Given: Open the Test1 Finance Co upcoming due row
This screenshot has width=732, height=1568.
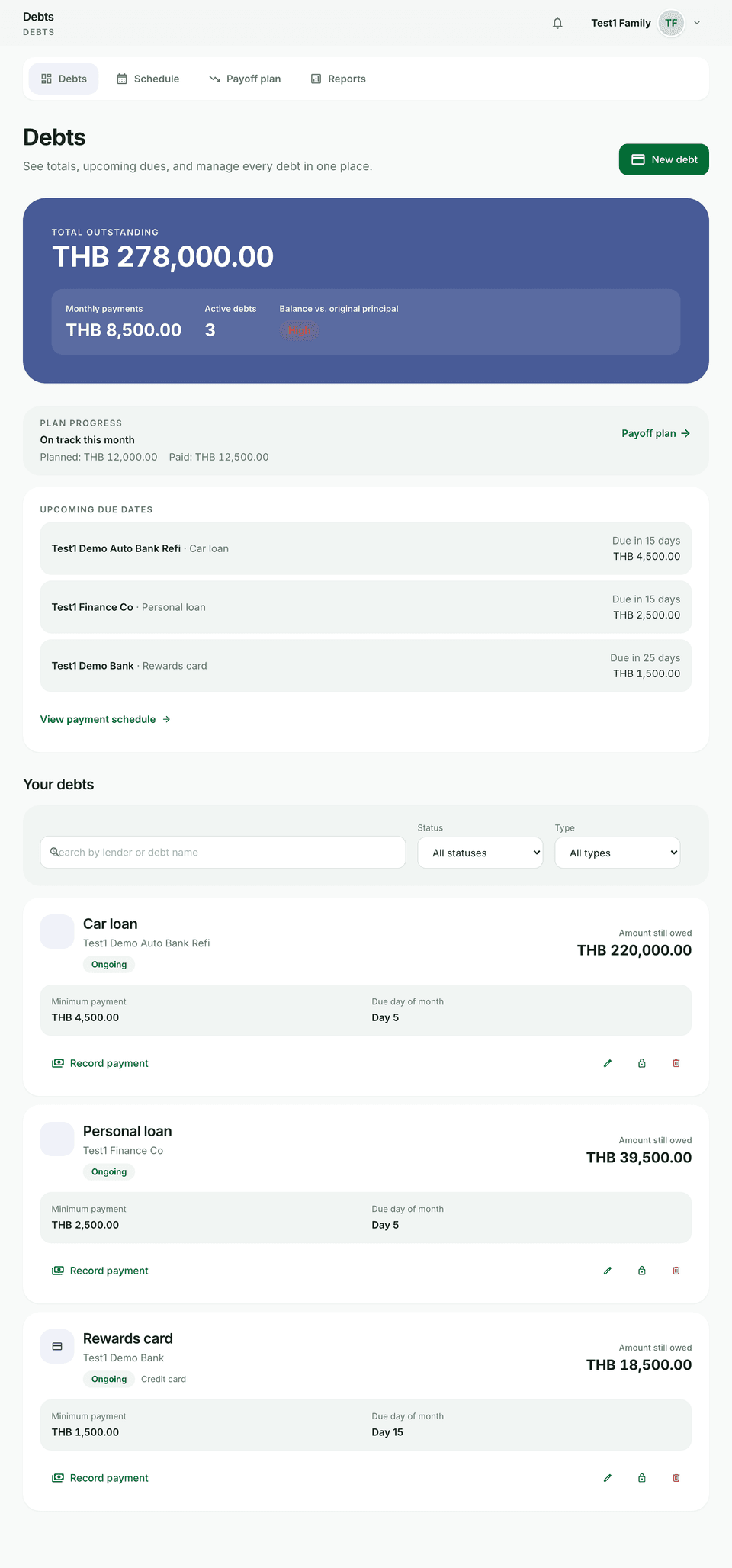Looking at the screenshot, I should [366, 607].
